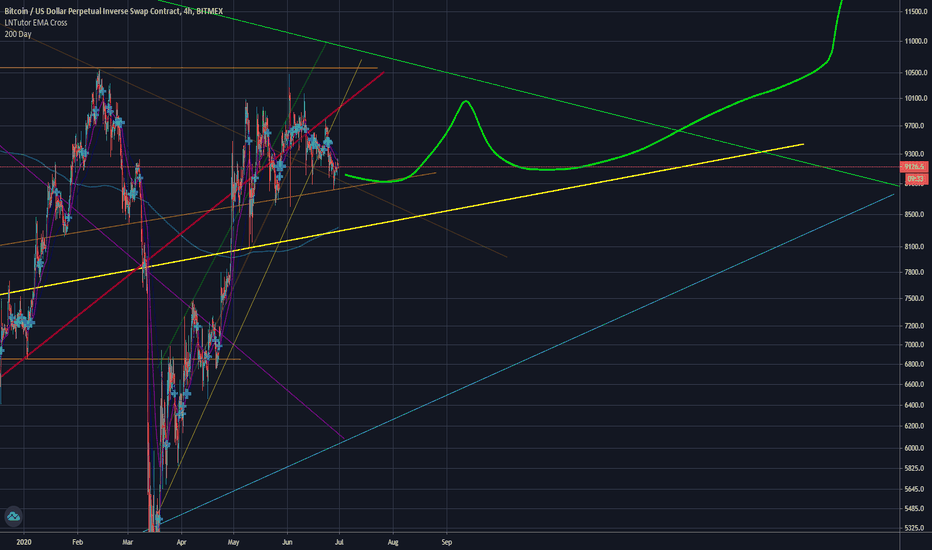Click the 11500.0 price axis label
The height and width of the screenshot is (550, 932).
coord(916,11)
